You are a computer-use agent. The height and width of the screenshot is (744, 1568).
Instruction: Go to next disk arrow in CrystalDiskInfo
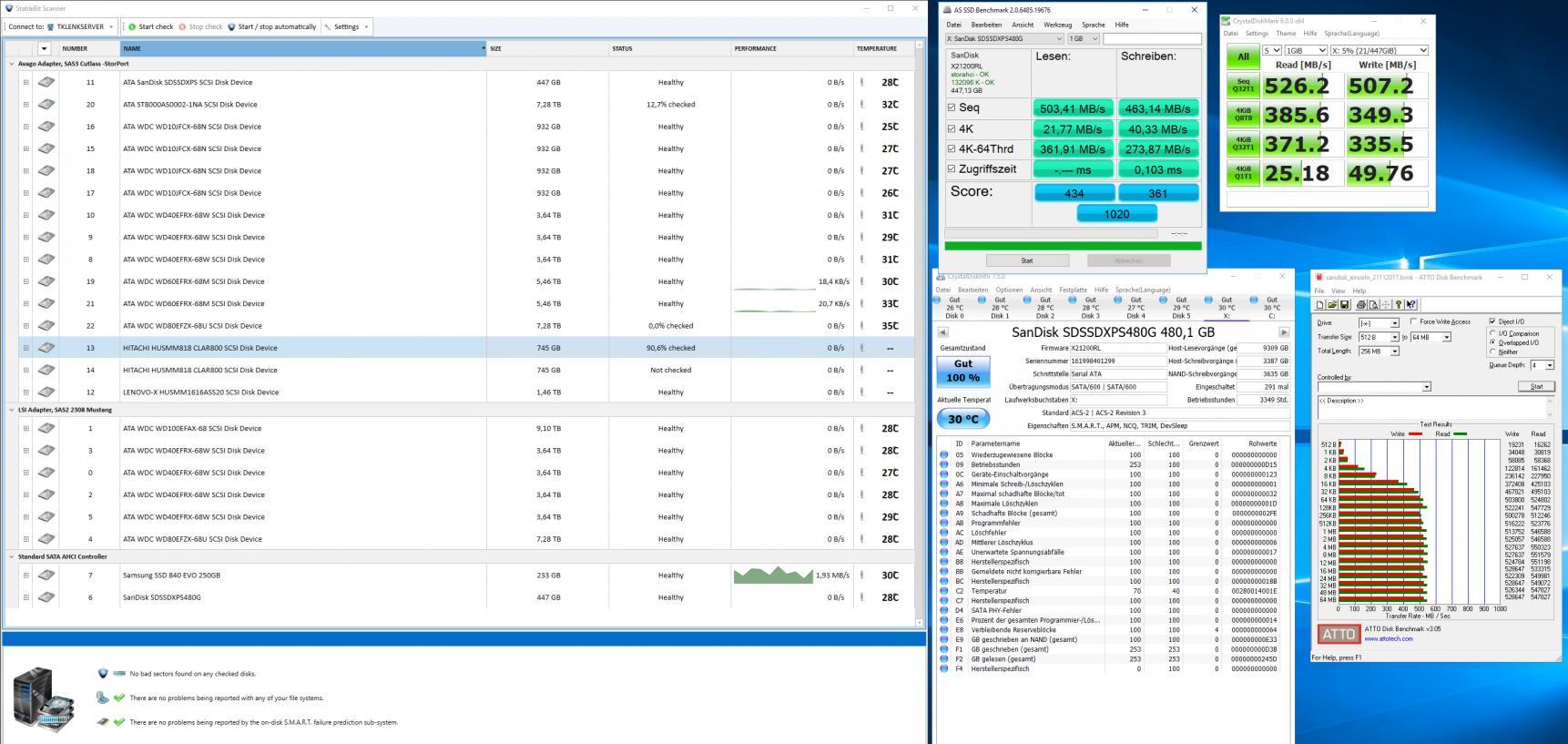(1284, 332)
